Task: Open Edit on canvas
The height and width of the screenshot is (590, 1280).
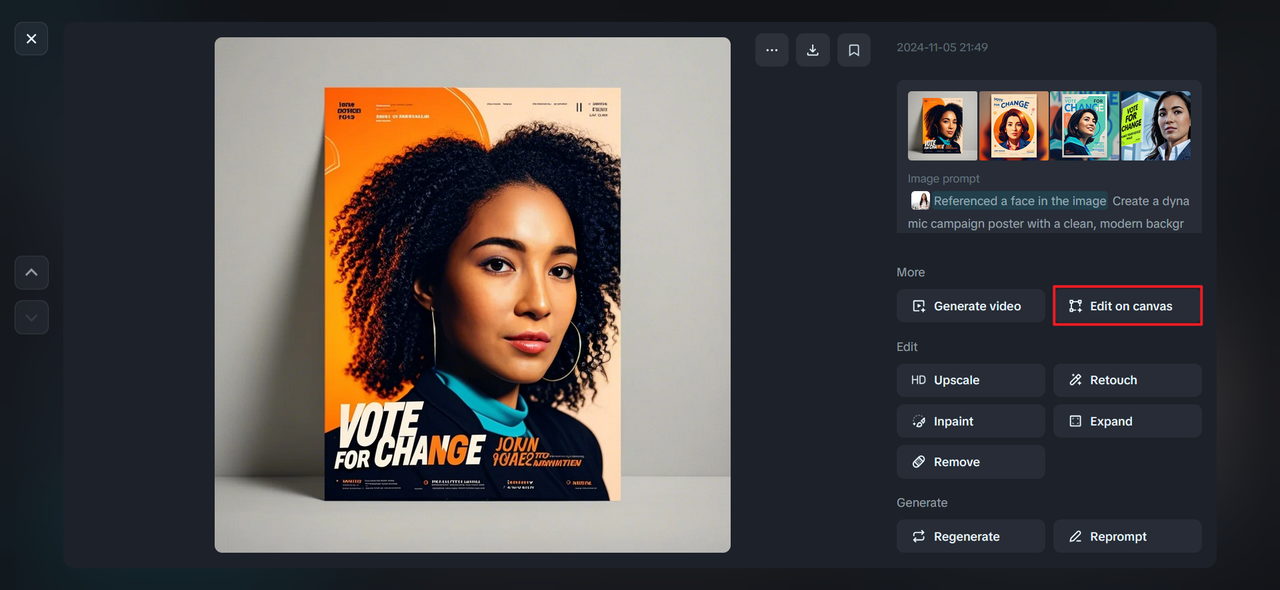Action: [1127, 306]
